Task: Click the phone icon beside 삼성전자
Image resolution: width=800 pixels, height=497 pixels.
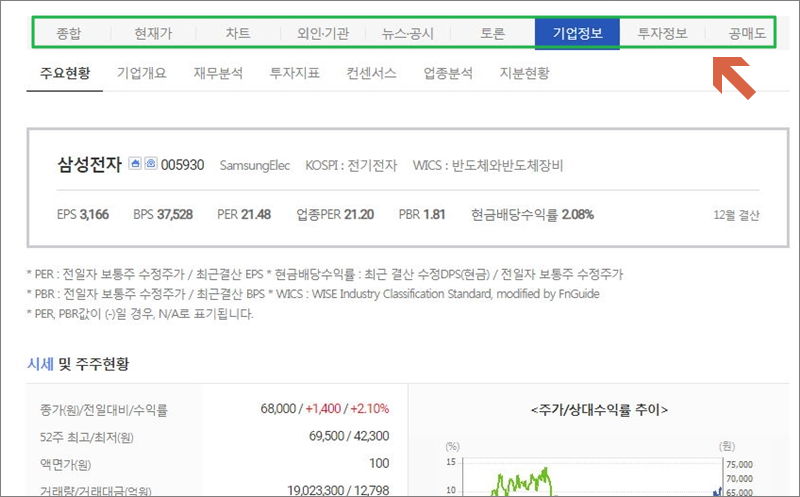Action: (151, 163)
